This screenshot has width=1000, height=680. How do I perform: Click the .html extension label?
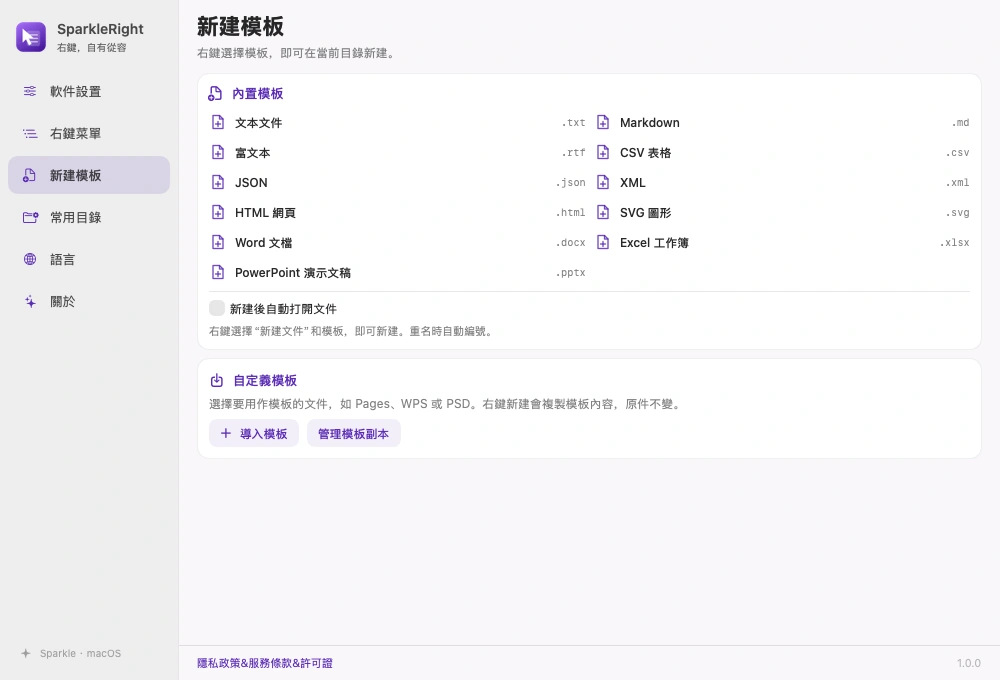pyautogui.click(x=570, y=212)
